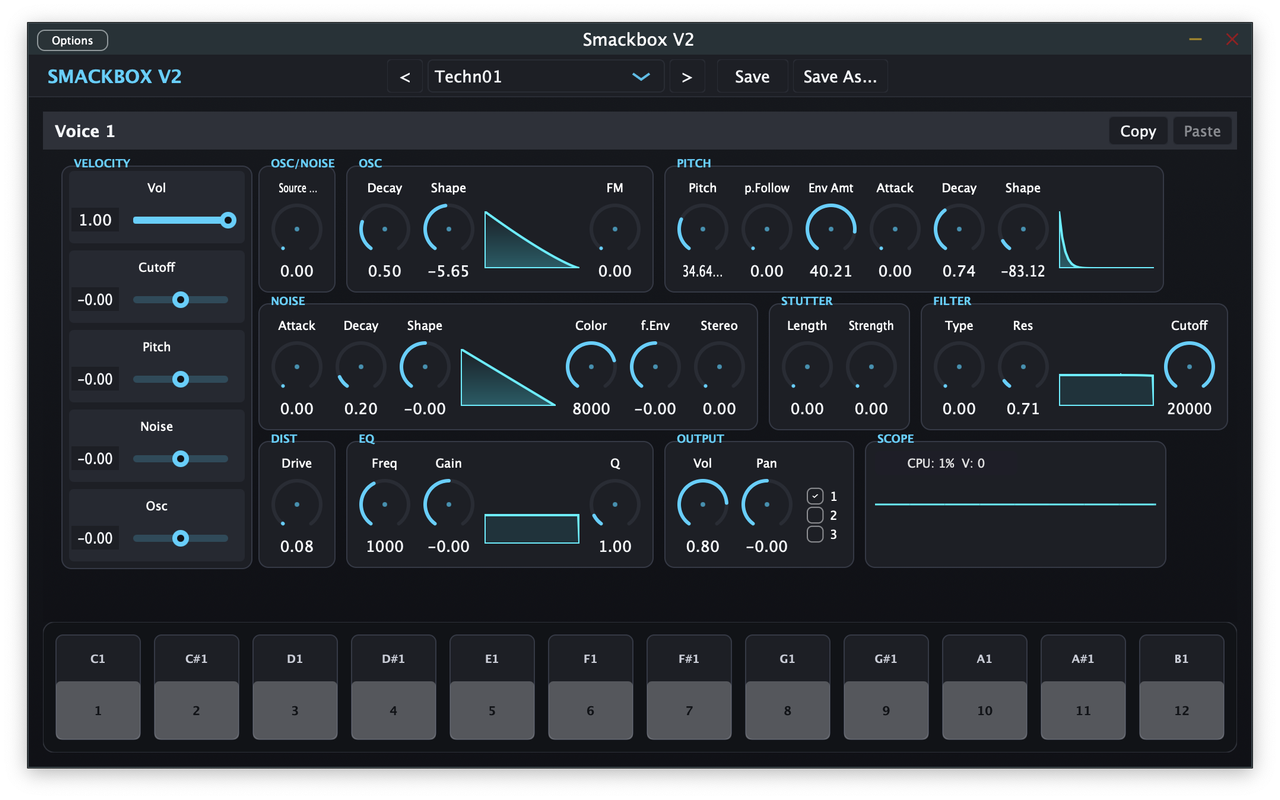1280x800 pixels.
Task: Adjust the Velocity Vol slider
Action: coord(181,220)
